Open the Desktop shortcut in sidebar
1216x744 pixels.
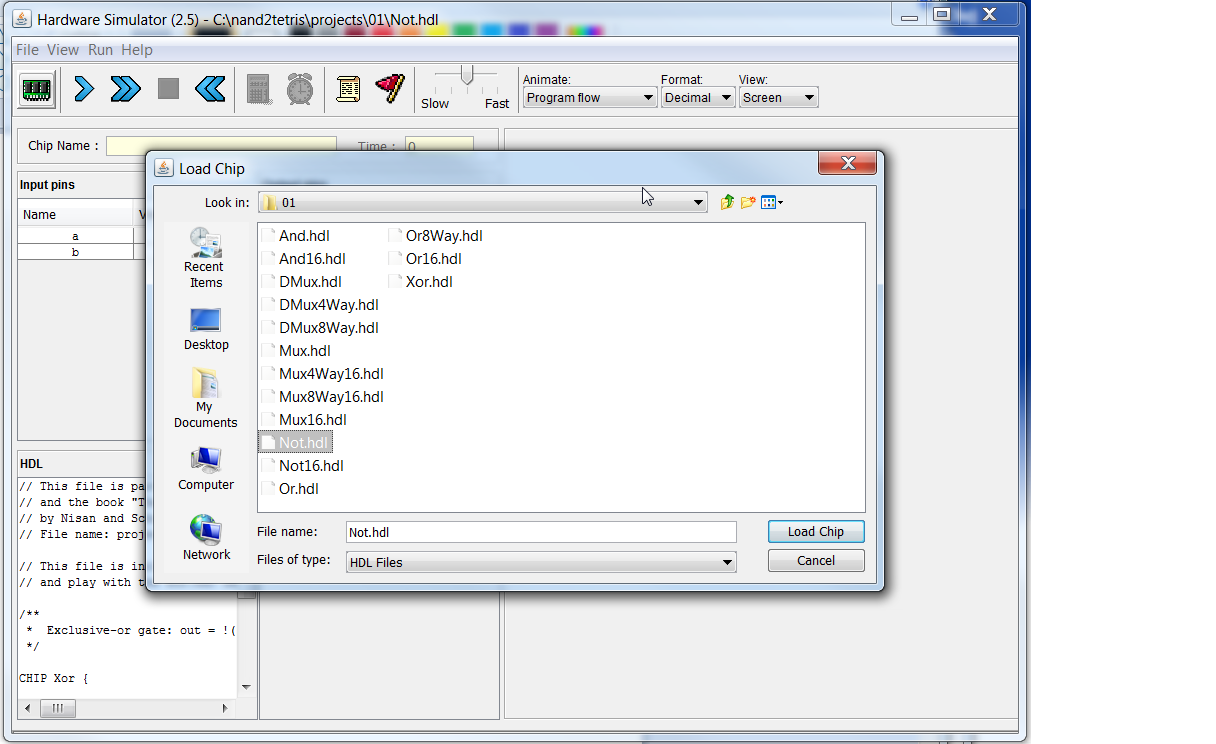(206, 329)
